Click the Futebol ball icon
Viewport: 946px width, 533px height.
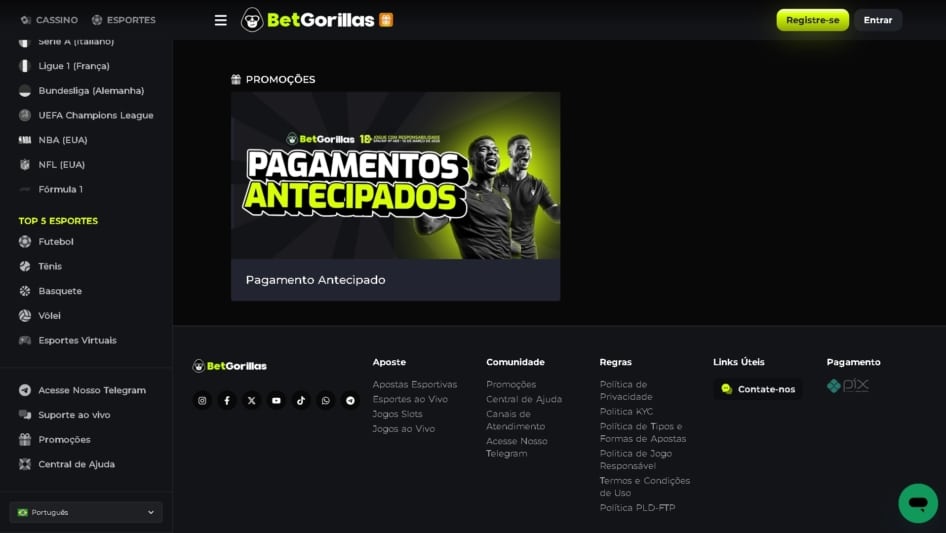pos(25,241)
